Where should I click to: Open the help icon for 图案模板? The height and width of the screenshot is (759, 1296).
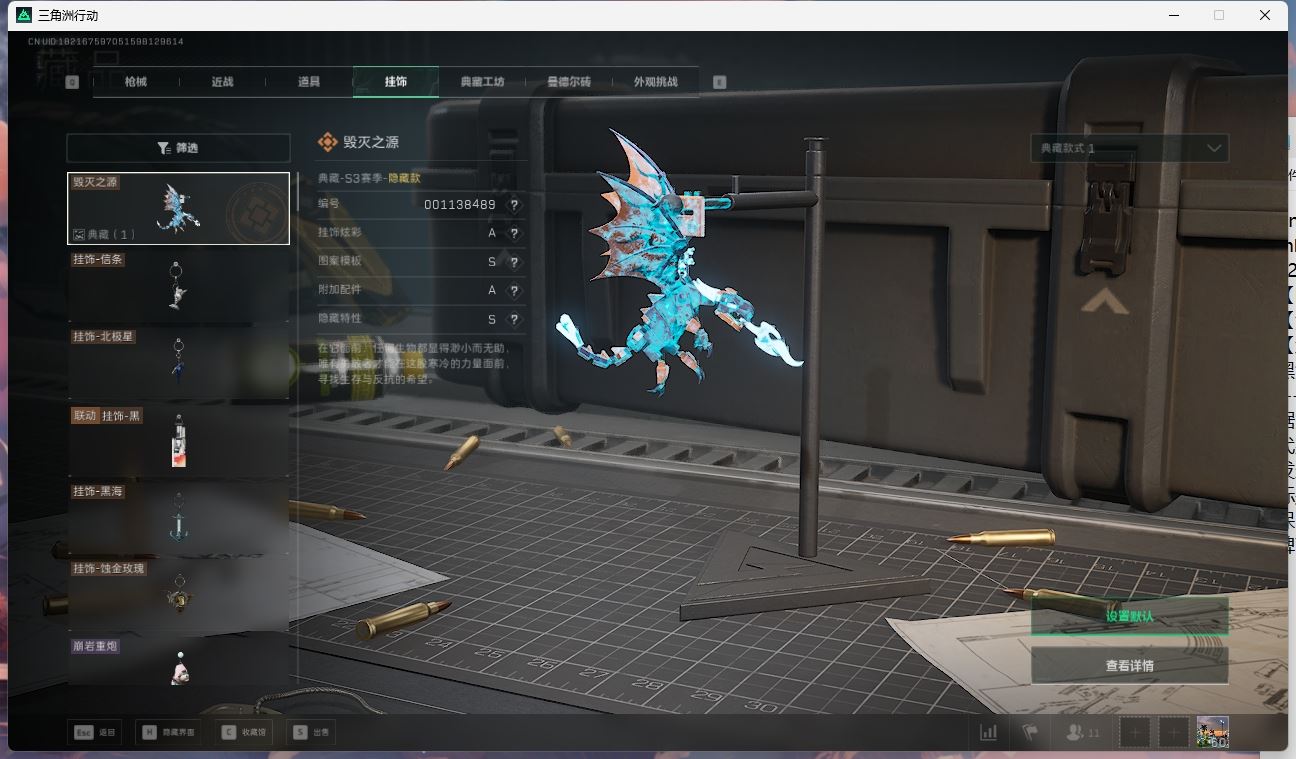tap(514, 262)
